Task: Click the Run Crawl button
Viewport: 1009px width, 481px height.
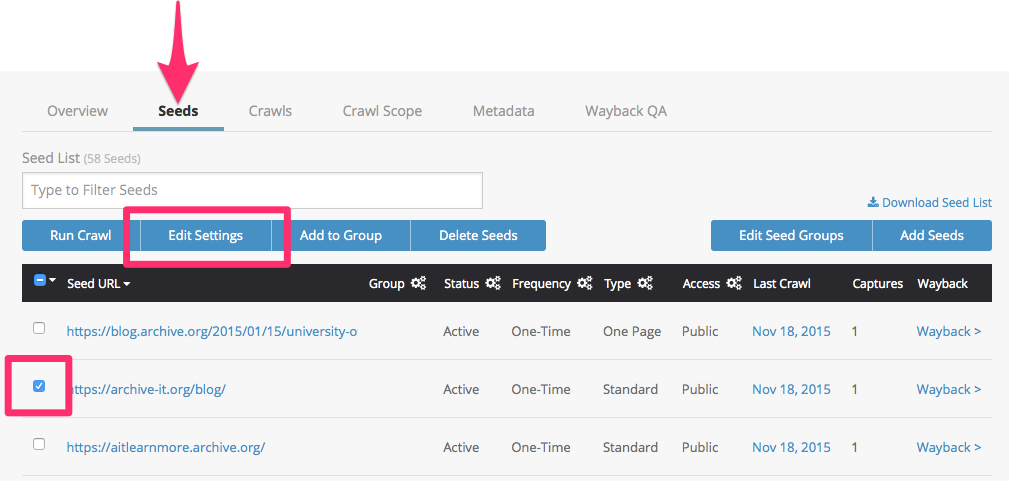Action: pos(81,236)
